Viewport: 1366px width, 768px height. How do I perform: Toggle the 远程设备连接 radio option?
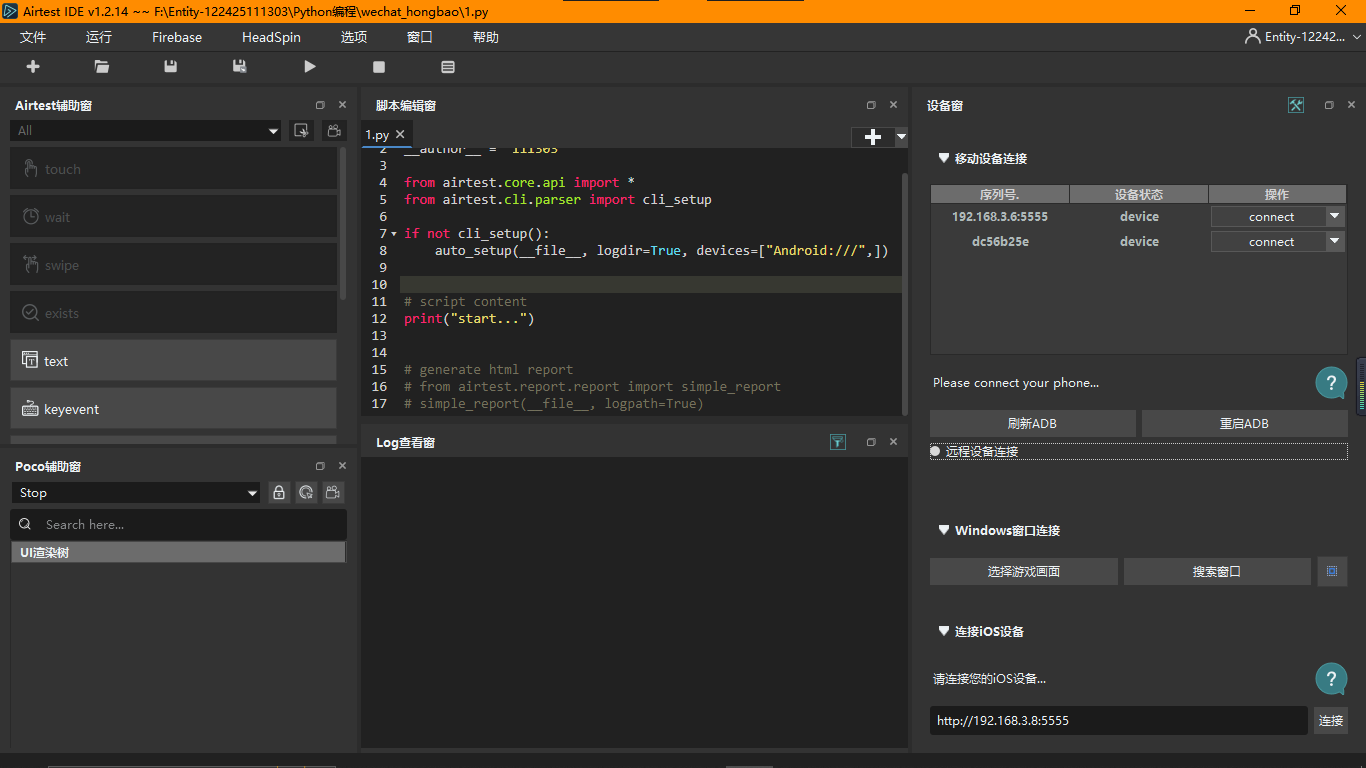click(x=936, y=451)
